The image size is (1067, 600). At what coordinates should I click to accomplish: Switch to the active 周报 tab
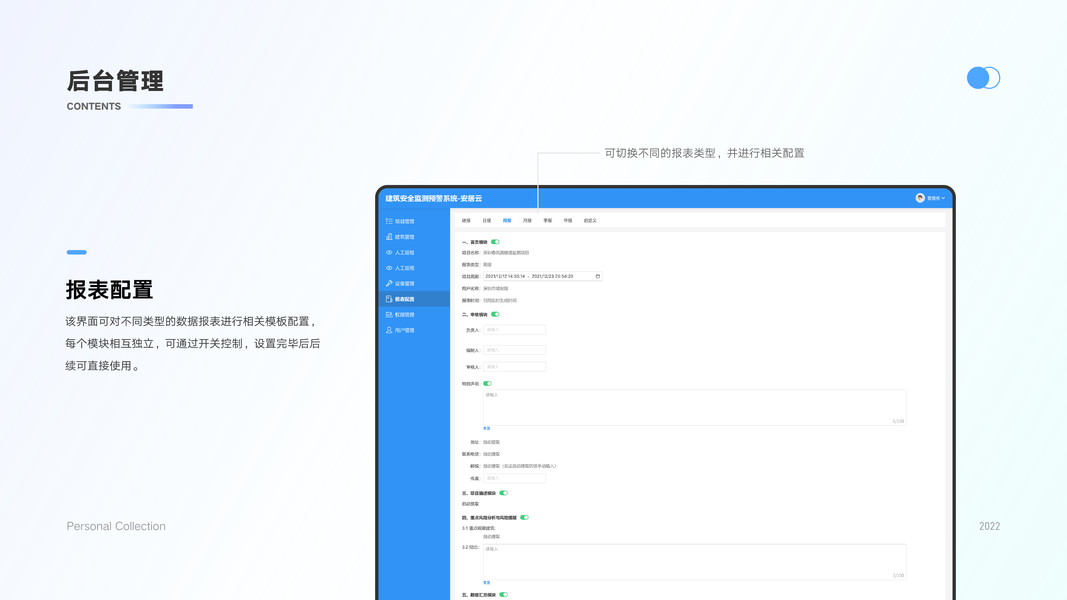click(507, 220)
